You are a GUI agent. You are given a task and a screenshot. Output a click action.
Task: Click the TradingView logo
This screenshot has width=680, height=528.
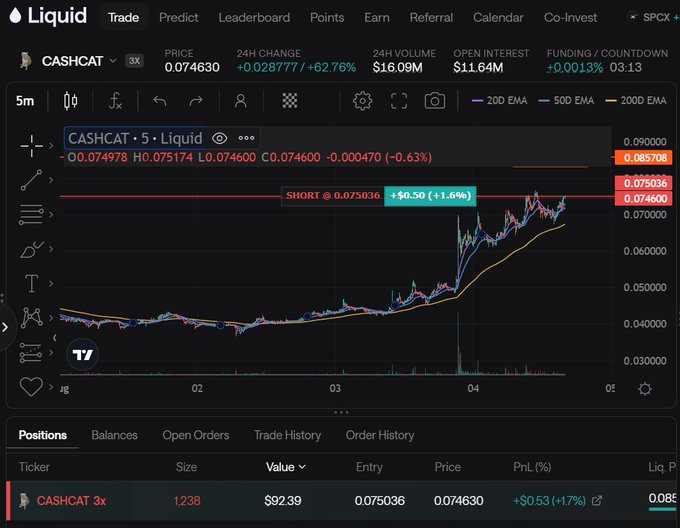click(x=82, y=355)
